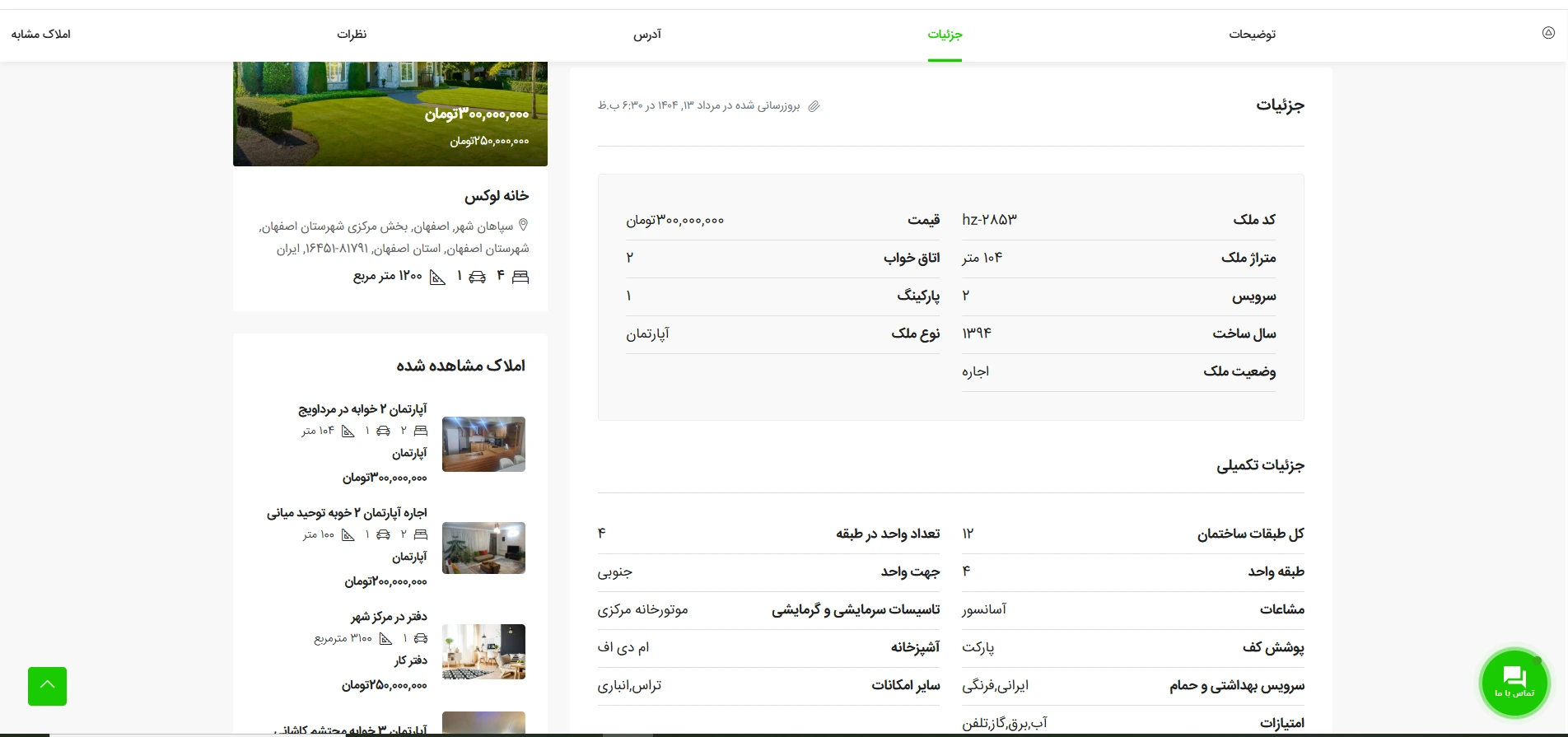
Task: Open the green تماس با ما chat bubble
Action: [x=1514, y=683]
